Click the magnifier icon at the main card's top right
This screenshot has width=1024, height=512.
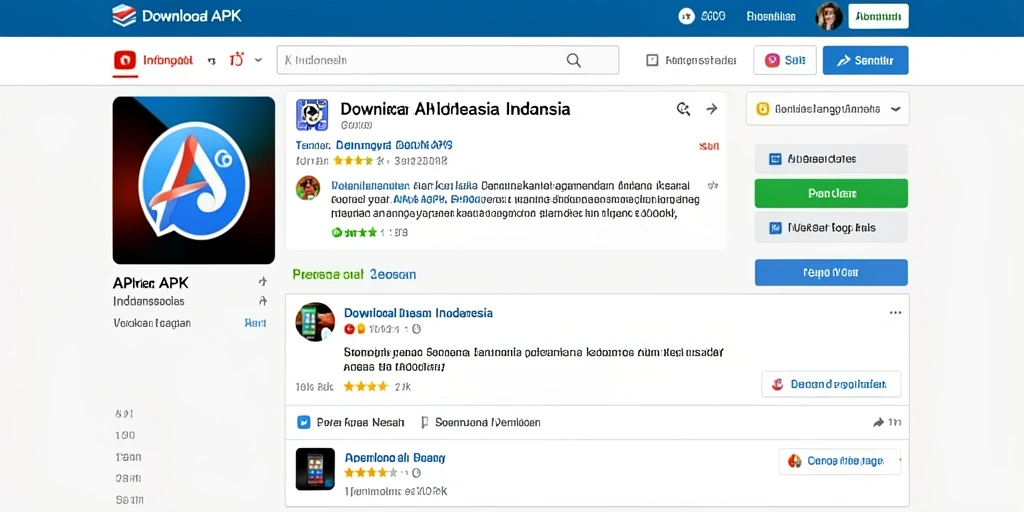[x=683, y=109]
